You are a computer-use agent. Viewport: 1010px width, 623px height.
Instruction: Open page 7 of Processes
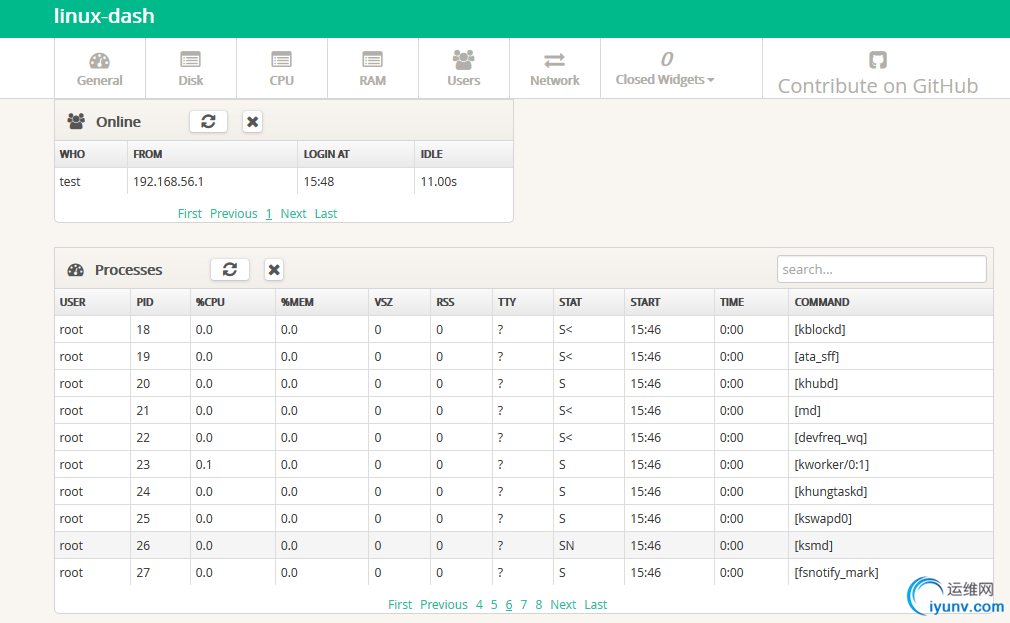[524, 604]
